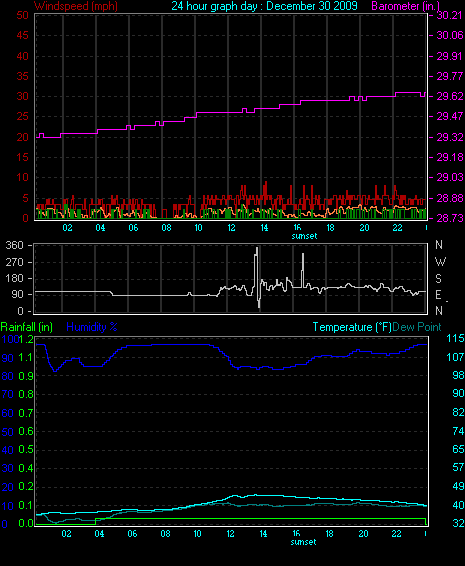Click the 0.5 rainfall scale value

[26, 449]
